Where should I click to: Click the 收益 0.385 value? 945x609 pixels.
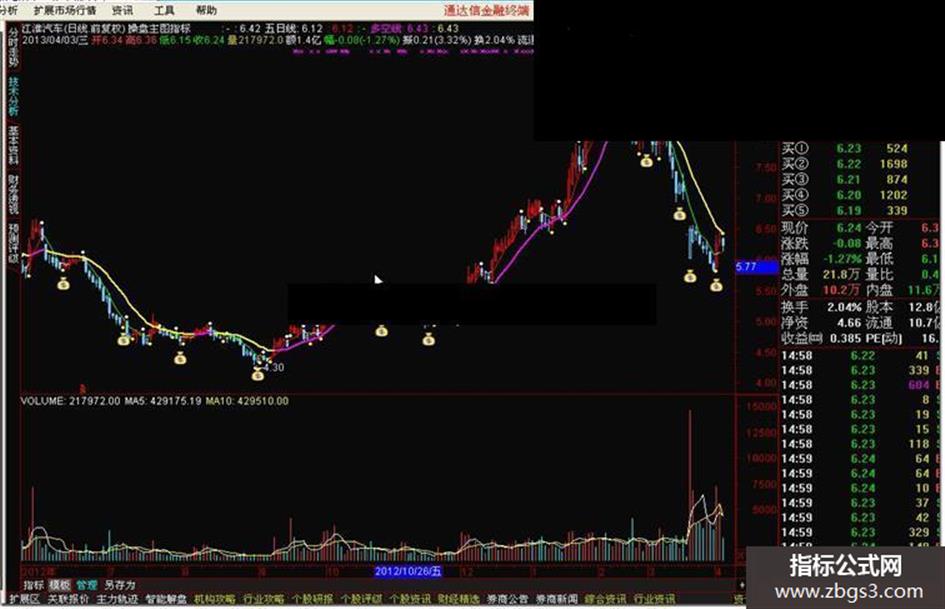point(846,338)
